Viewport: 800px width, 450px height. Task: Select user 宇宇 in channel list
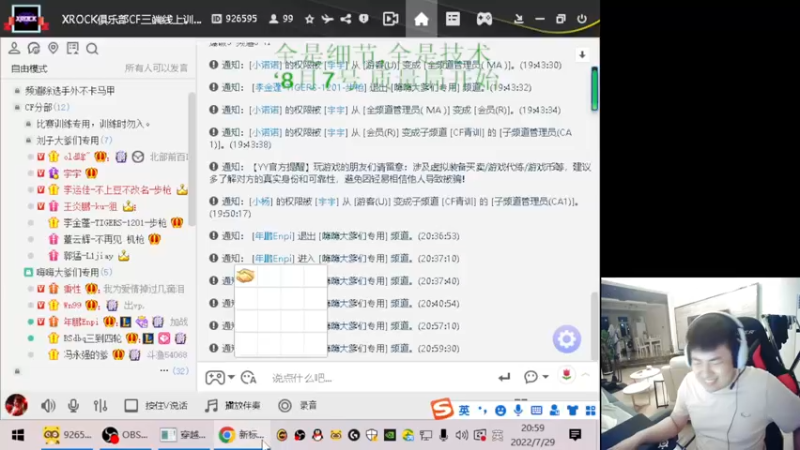click(x=72, y=173)
